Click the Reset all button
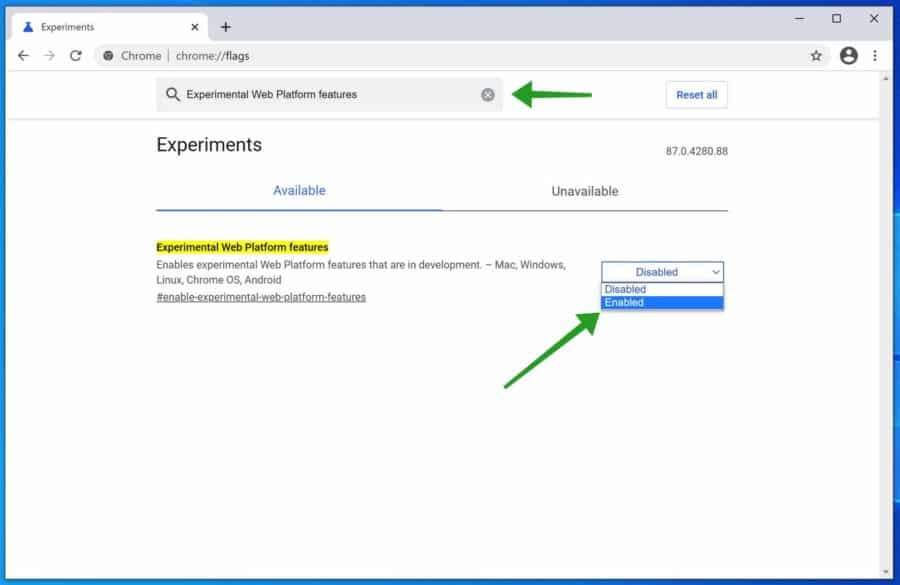This screenshot has width=900, height=585. pyautogui.click(x=696, y=94)
